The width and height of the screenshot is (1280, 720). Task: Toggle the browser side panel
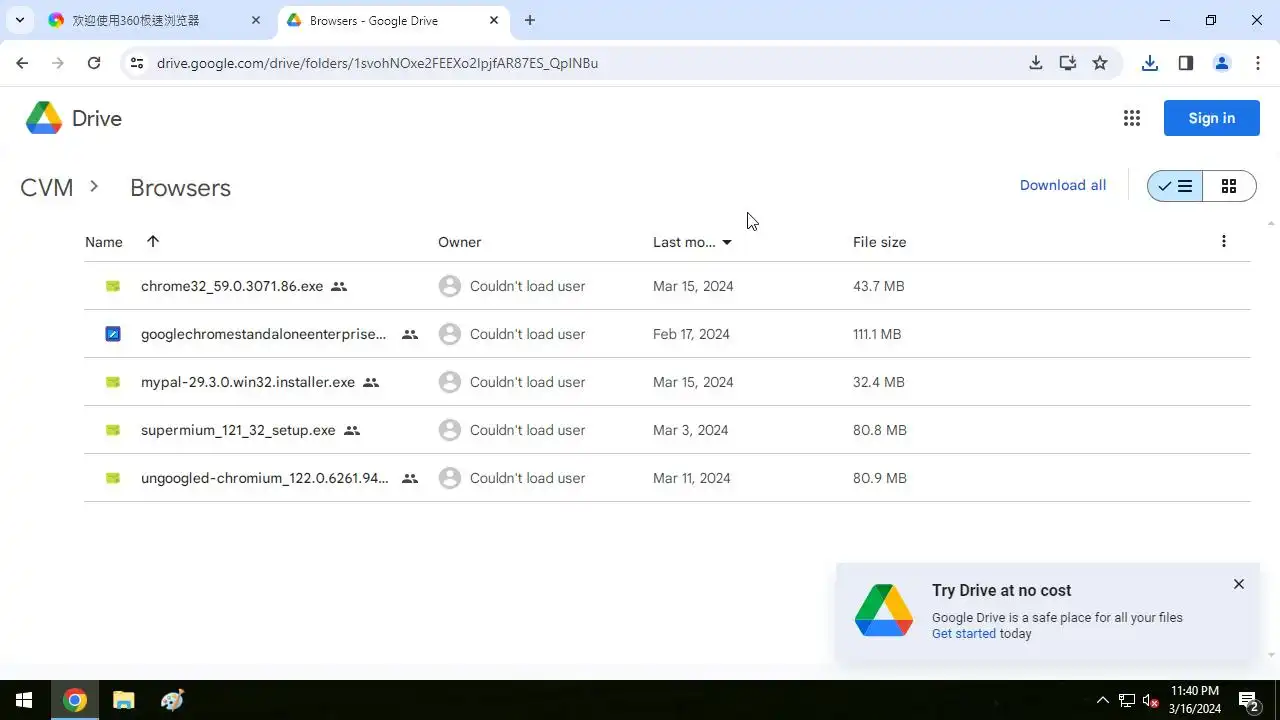[1186, 63]
